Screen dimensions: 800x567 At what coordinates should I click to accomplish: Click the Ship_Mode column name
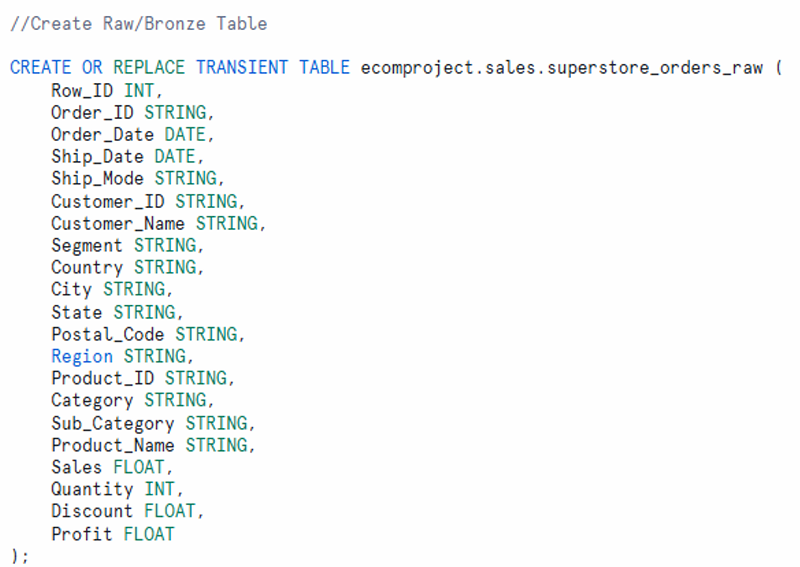[x=98, y=178]
